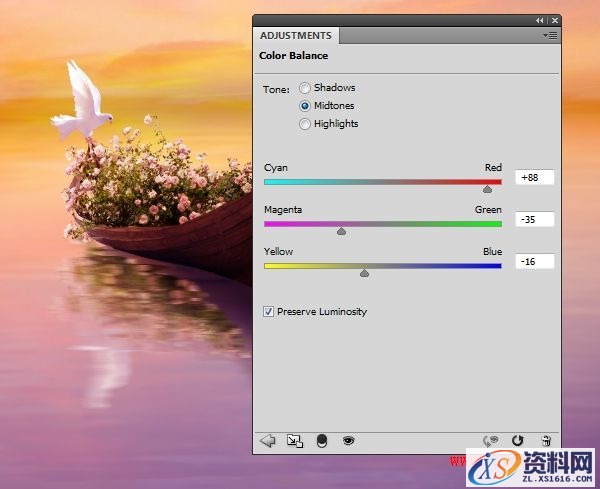Viewport: 600px width, 489px height.
Task: Click the return to adjustment list arrow
Action: (267, 440)
